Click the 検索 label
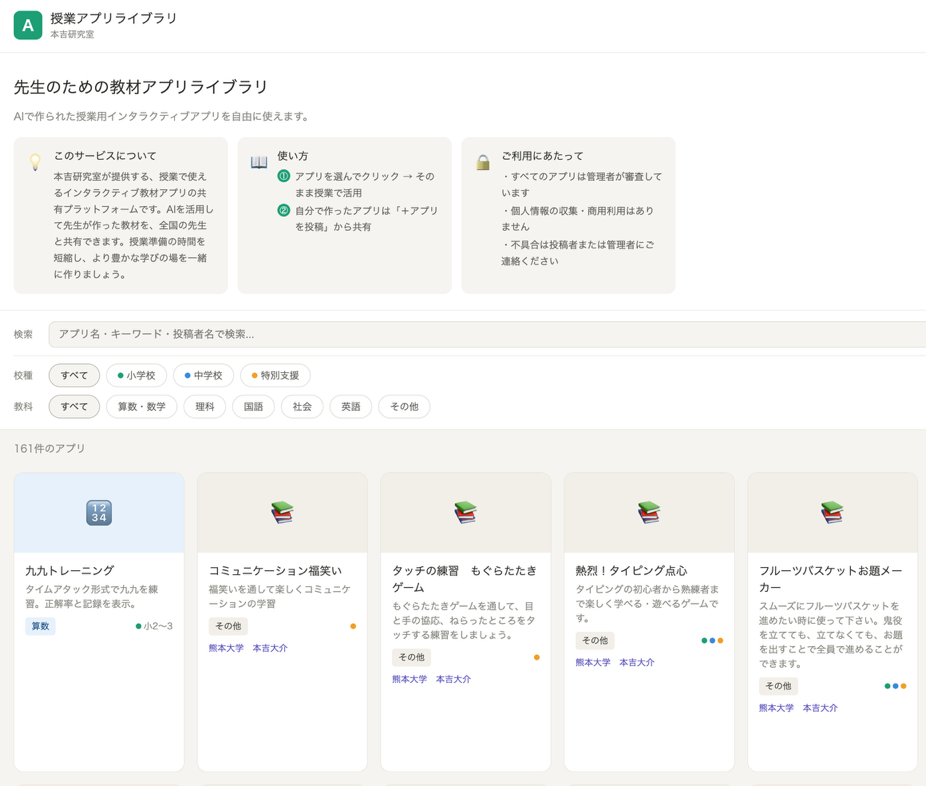926x786 pixels. click(23, 334)
